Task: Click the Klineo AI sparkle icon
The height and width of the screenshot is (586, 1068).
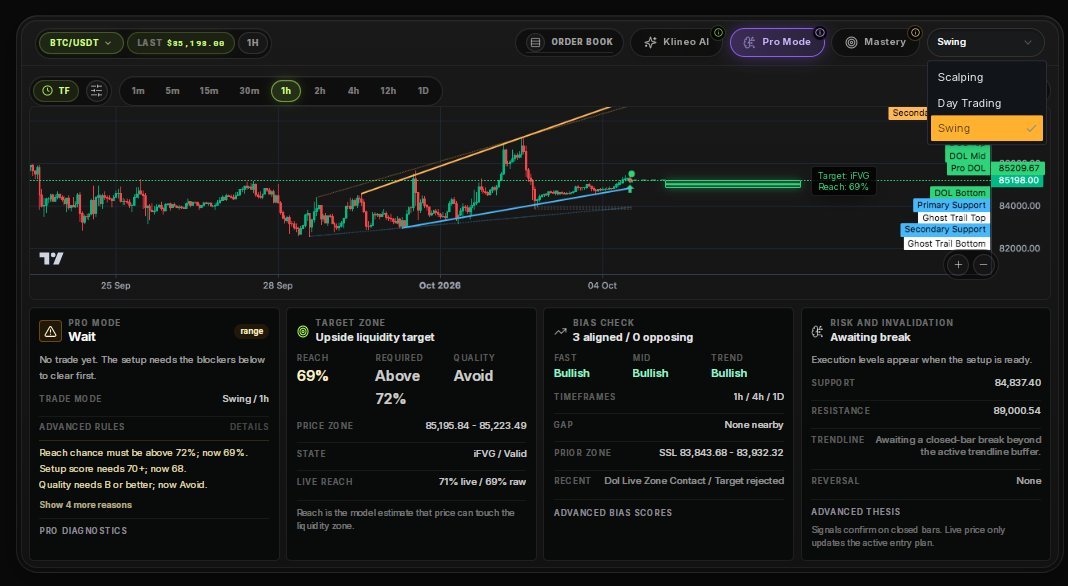Action: tap(650, 42)
